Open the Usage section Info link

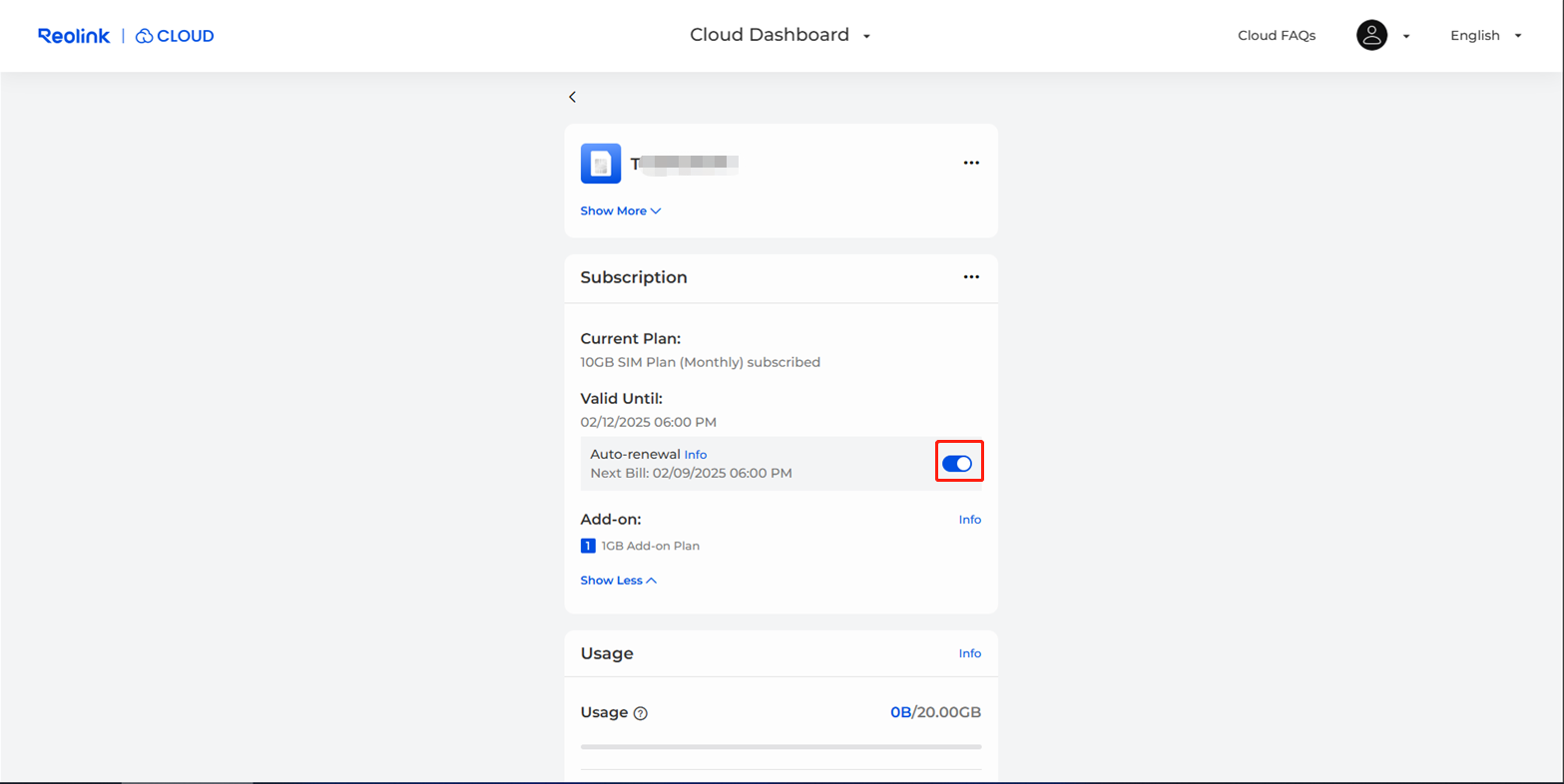(x=970, y=653)
